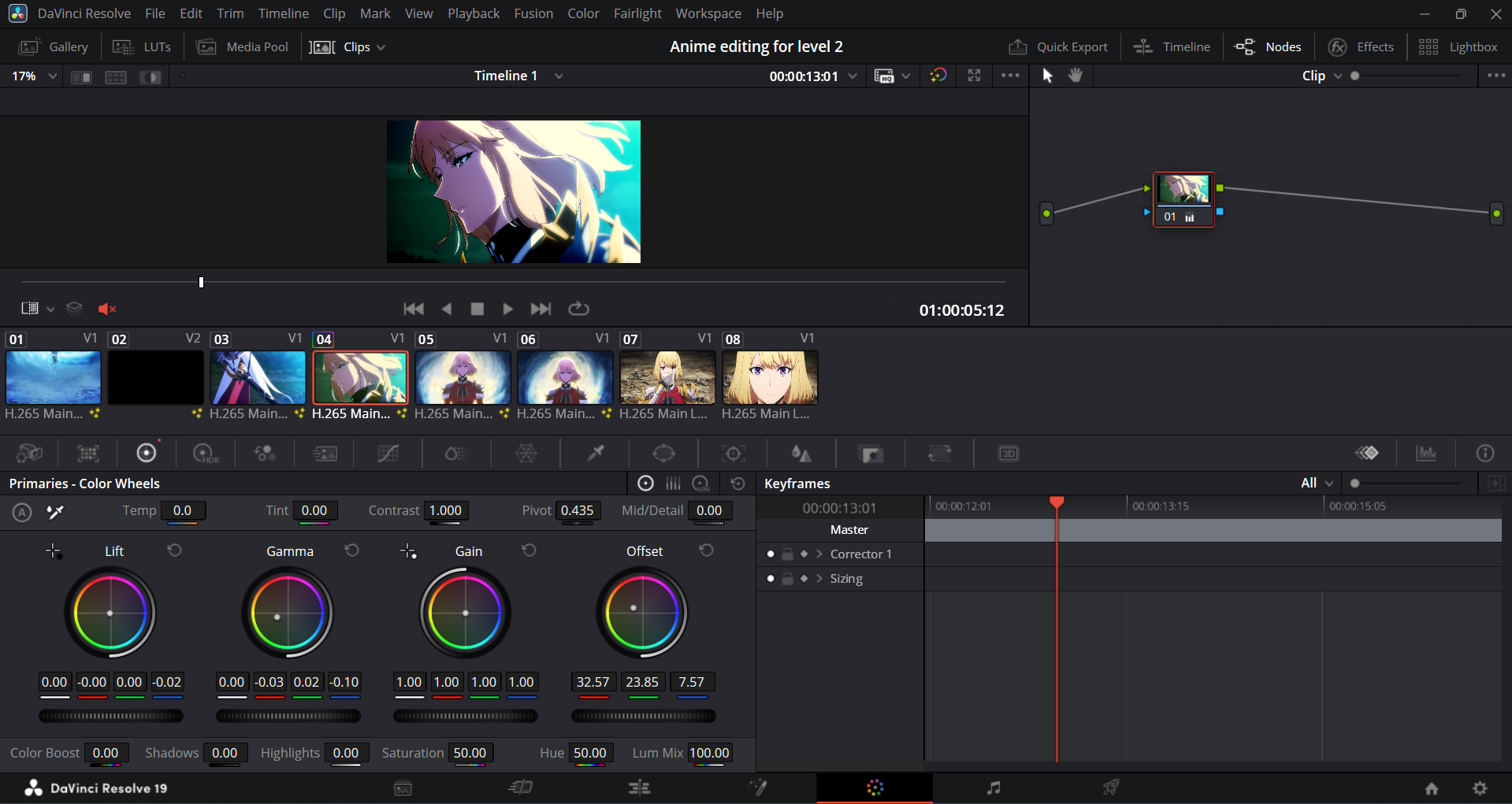Toggle split screen view

coord(116,76)
